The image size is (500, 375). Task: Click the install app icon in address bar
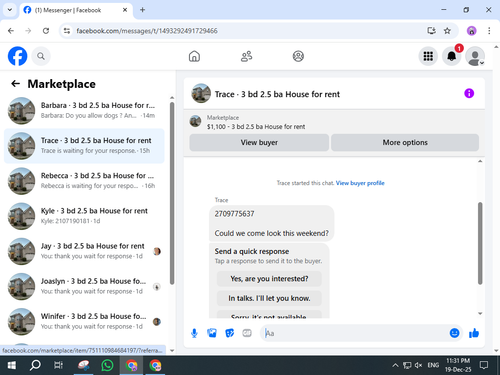[x=432, y=31]
